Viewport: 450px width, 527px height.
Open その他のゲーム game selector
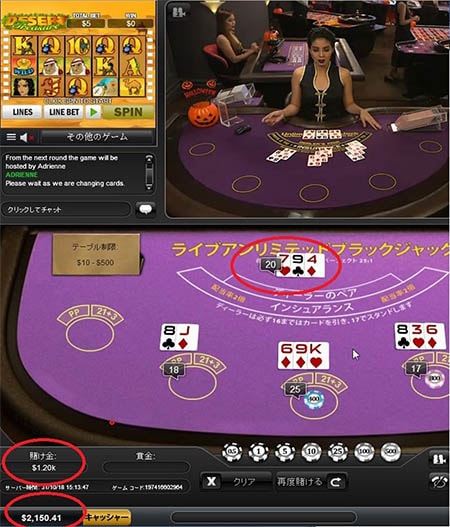(97, 137)
